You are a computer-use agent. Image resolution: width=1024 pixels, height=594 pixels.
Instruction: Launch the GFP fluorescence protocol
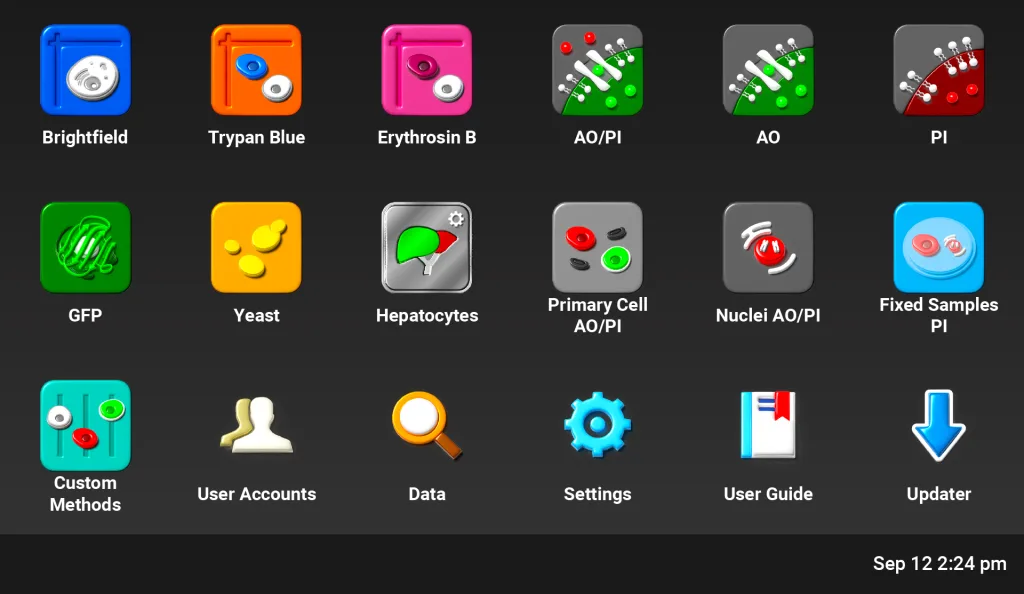[85, 247]
